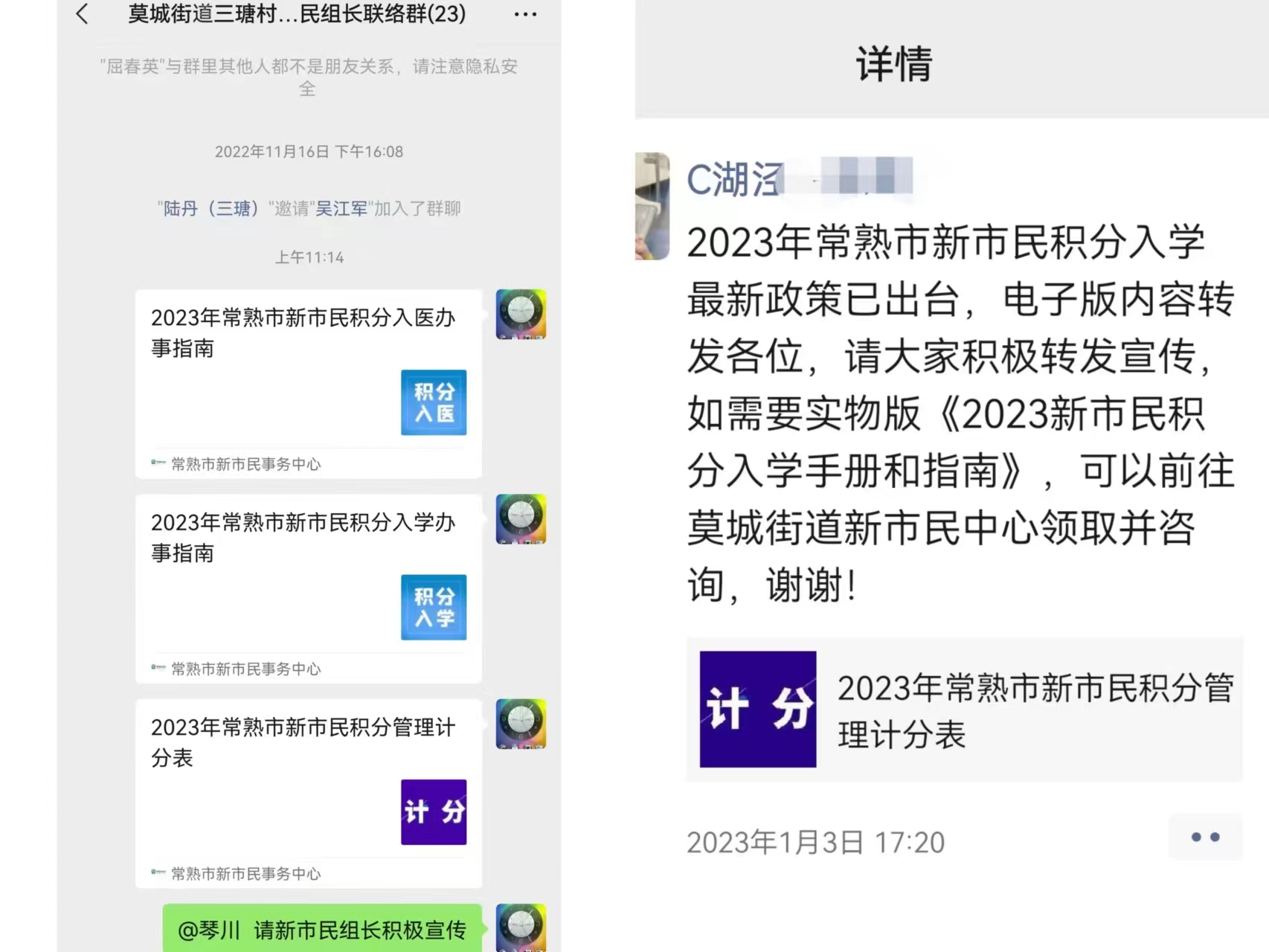Tap the green @琴川 message bubble
1269x952 pixels.
coord(322,929)
